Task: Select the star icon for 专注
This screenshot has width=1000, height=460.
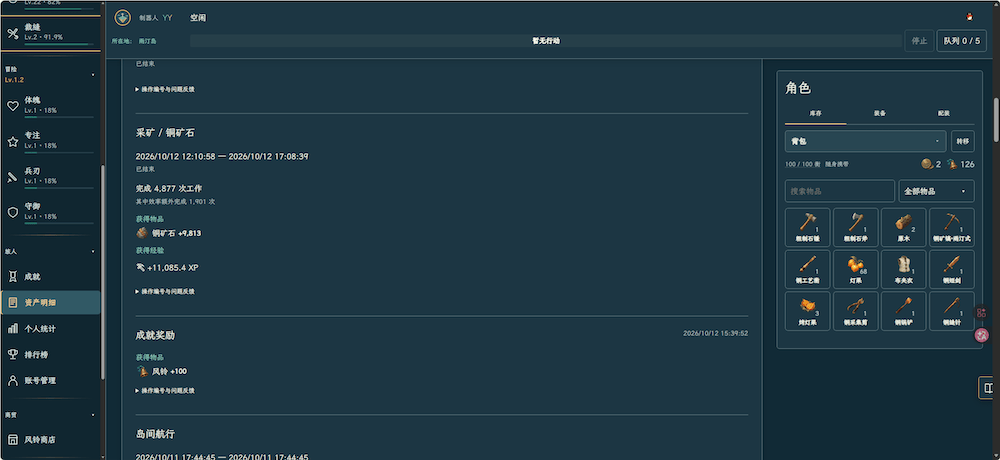Action: point(12,141)
